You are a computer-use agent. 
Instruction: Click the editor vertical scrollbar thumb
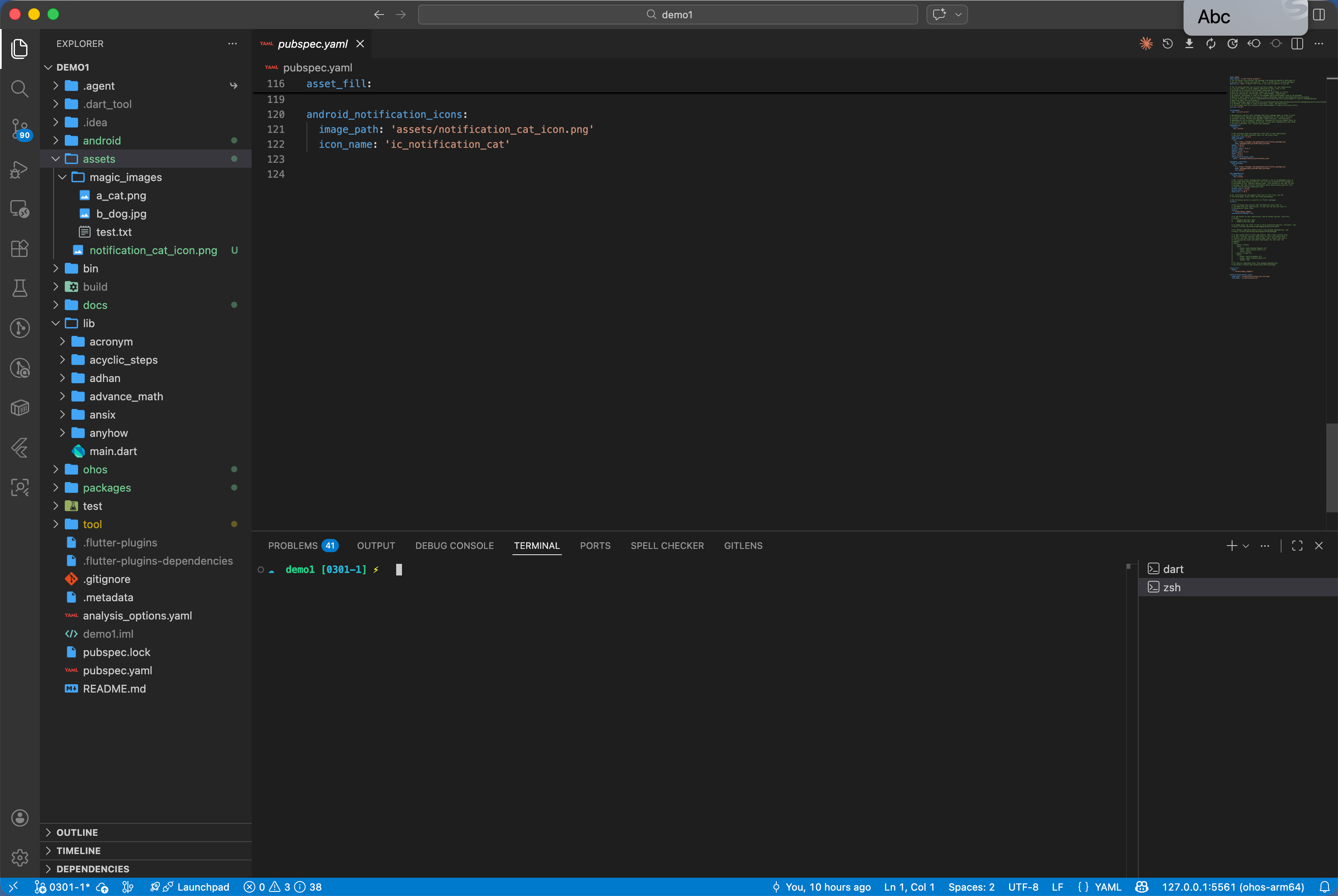coord(1331,468)
